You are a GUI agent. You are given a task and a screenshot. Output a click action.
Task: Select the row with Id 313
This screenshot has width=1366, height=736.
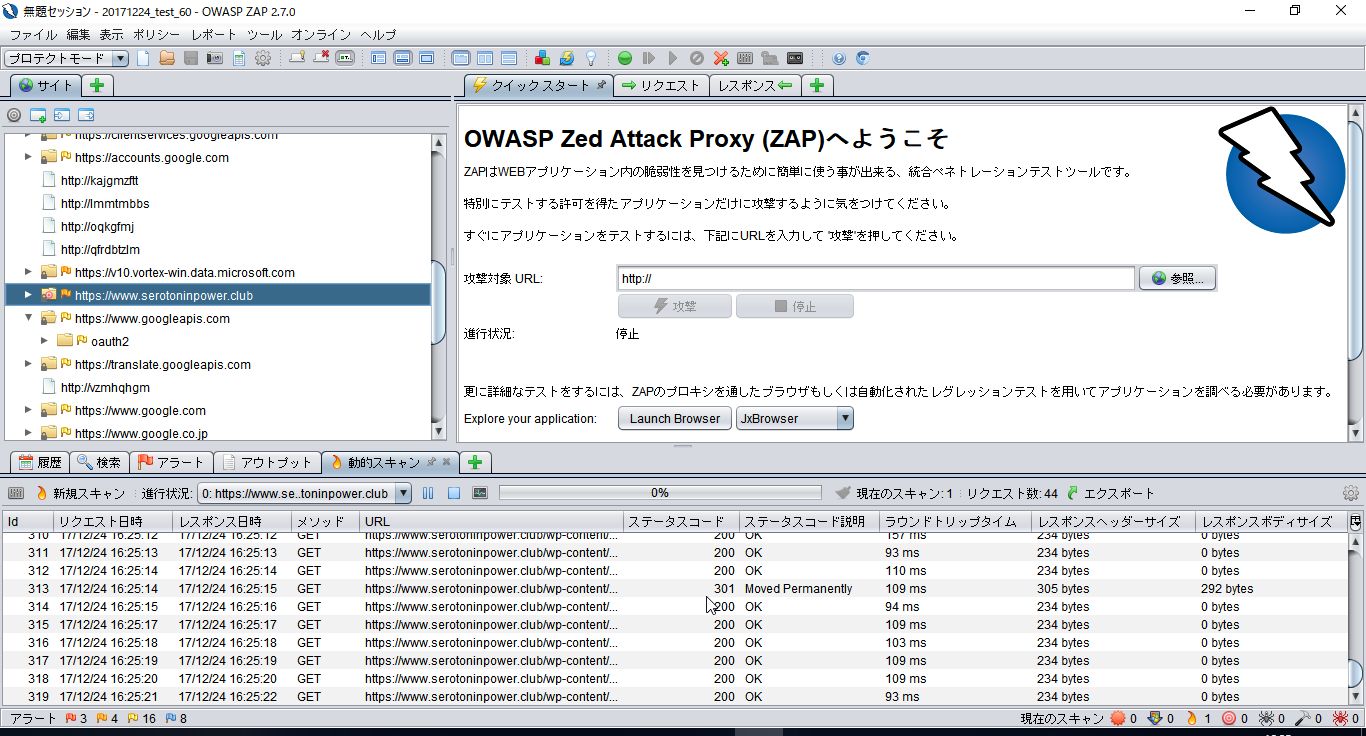[x=674, y=589]
